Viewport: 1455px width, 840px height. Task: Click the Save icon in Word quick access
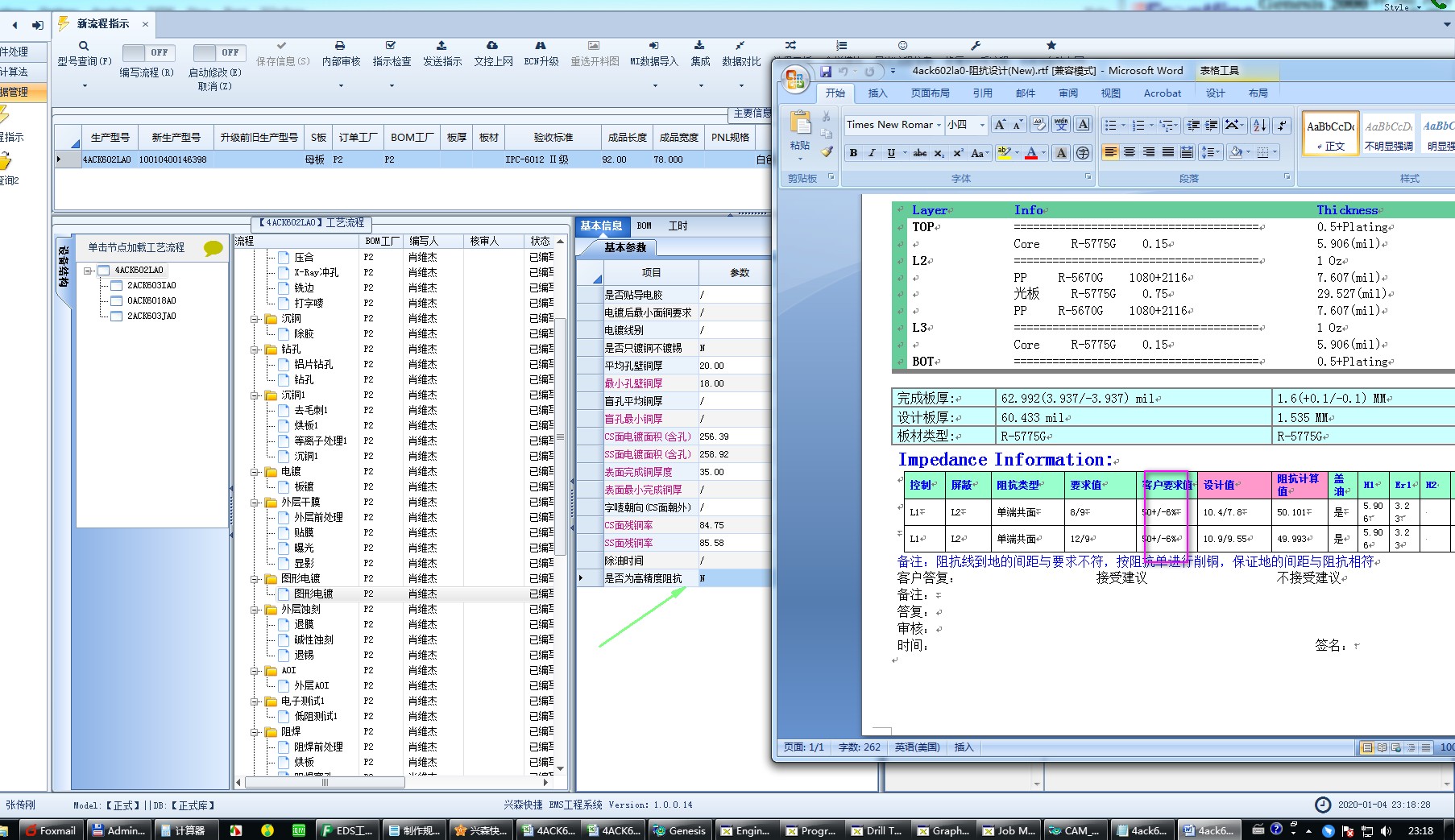pos(826,72)
